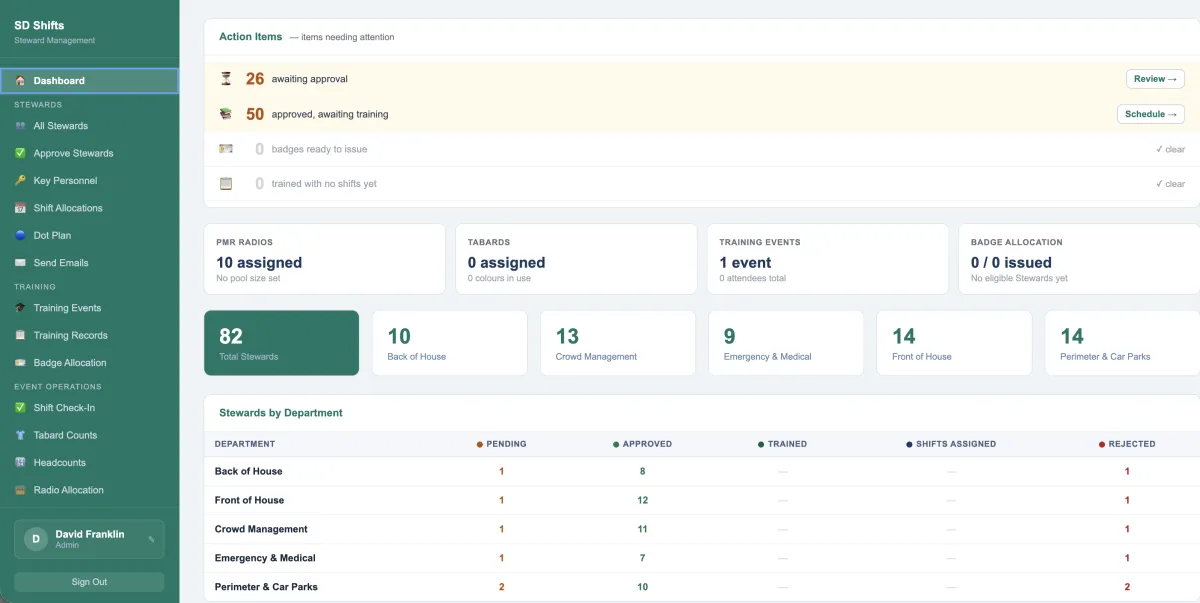Navigate to Badge Allocation
The height and width of the screenshot is (603, 1200).
pyautogui.click(x=90, y=363)
